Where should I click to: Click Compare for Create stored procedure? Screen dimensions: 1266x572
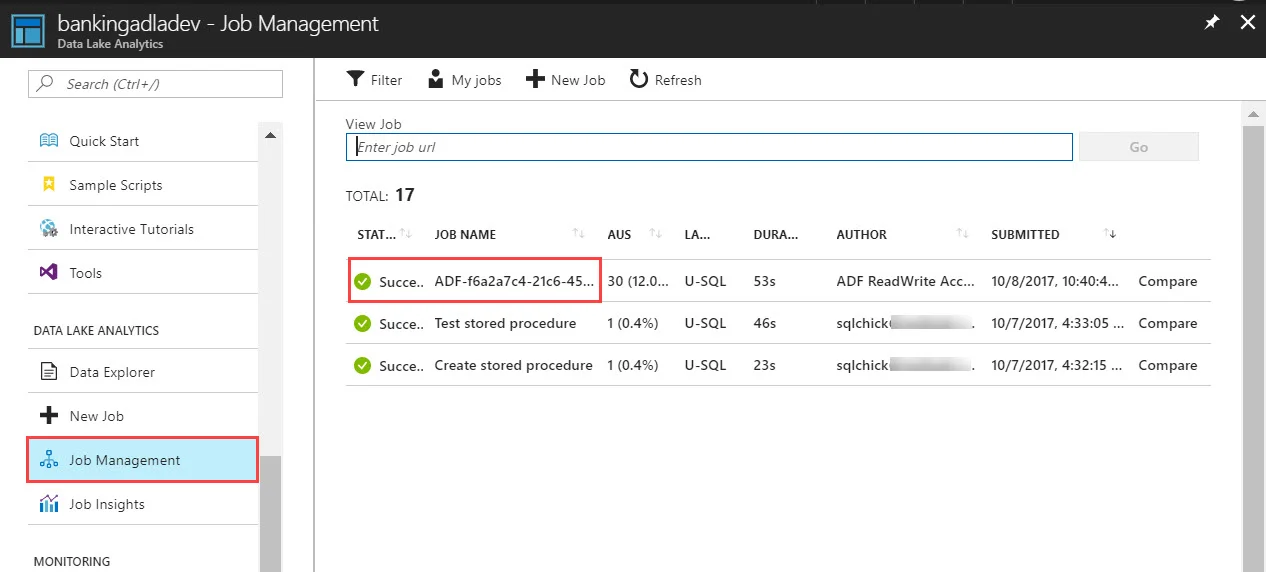[1167, 366]
